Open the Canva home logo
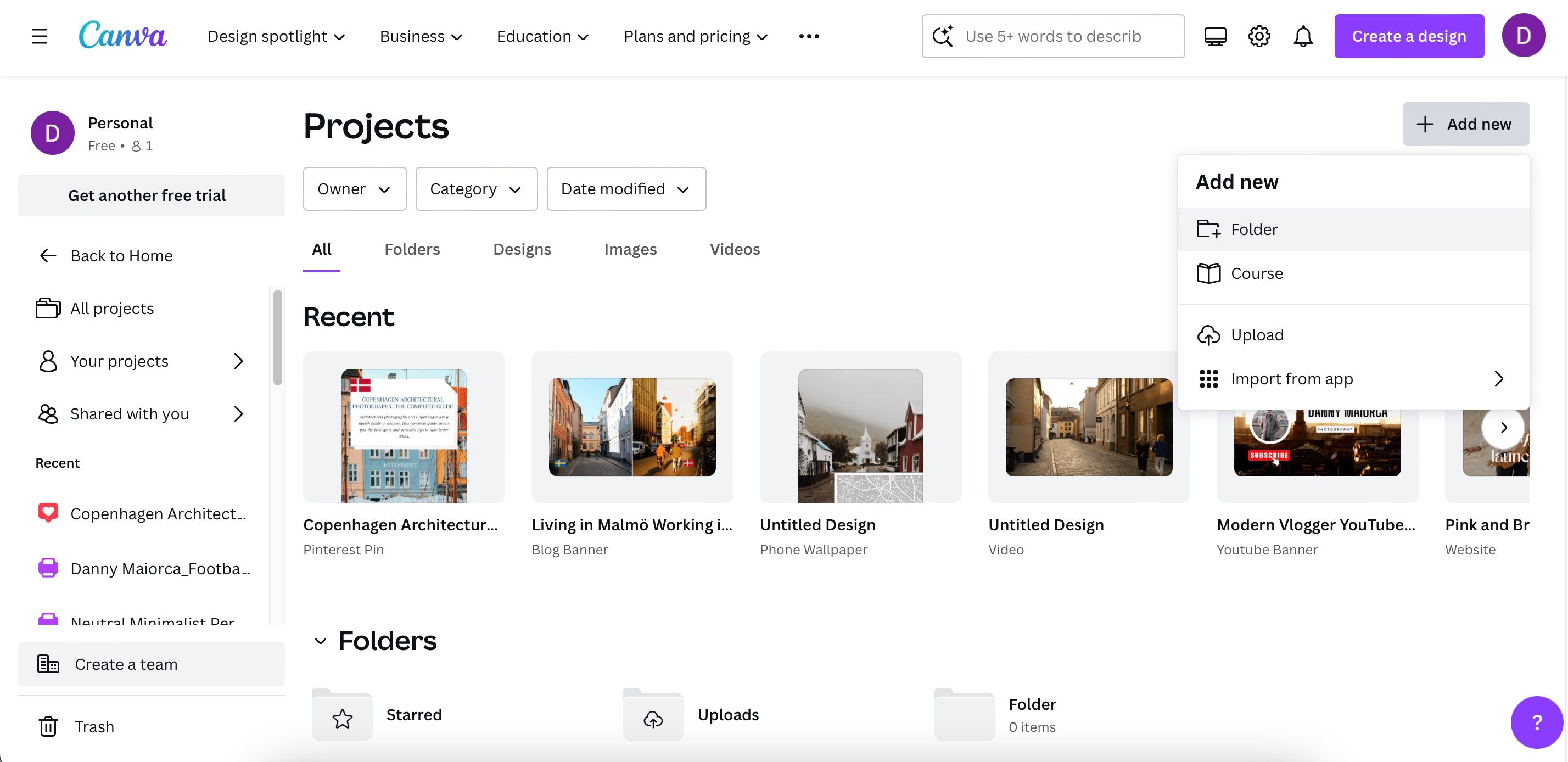This screenshot has width=1568, height=762. pos(123,35)
